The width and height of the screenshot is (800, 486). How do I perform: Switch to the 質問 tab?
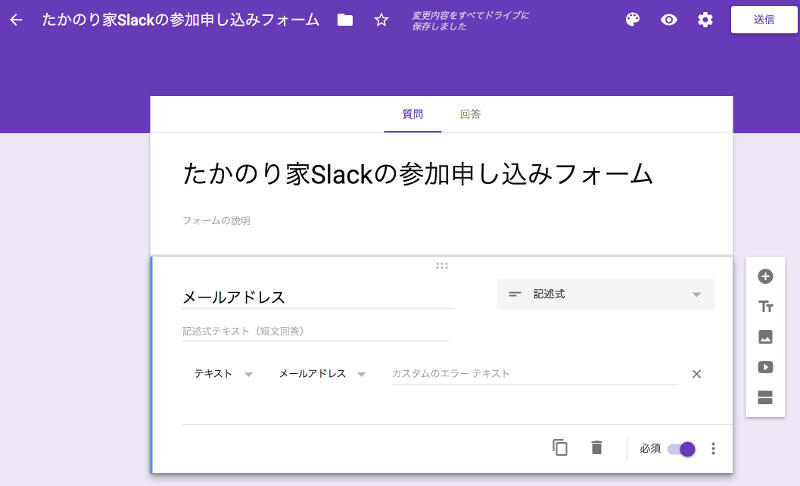pos(412,114)
